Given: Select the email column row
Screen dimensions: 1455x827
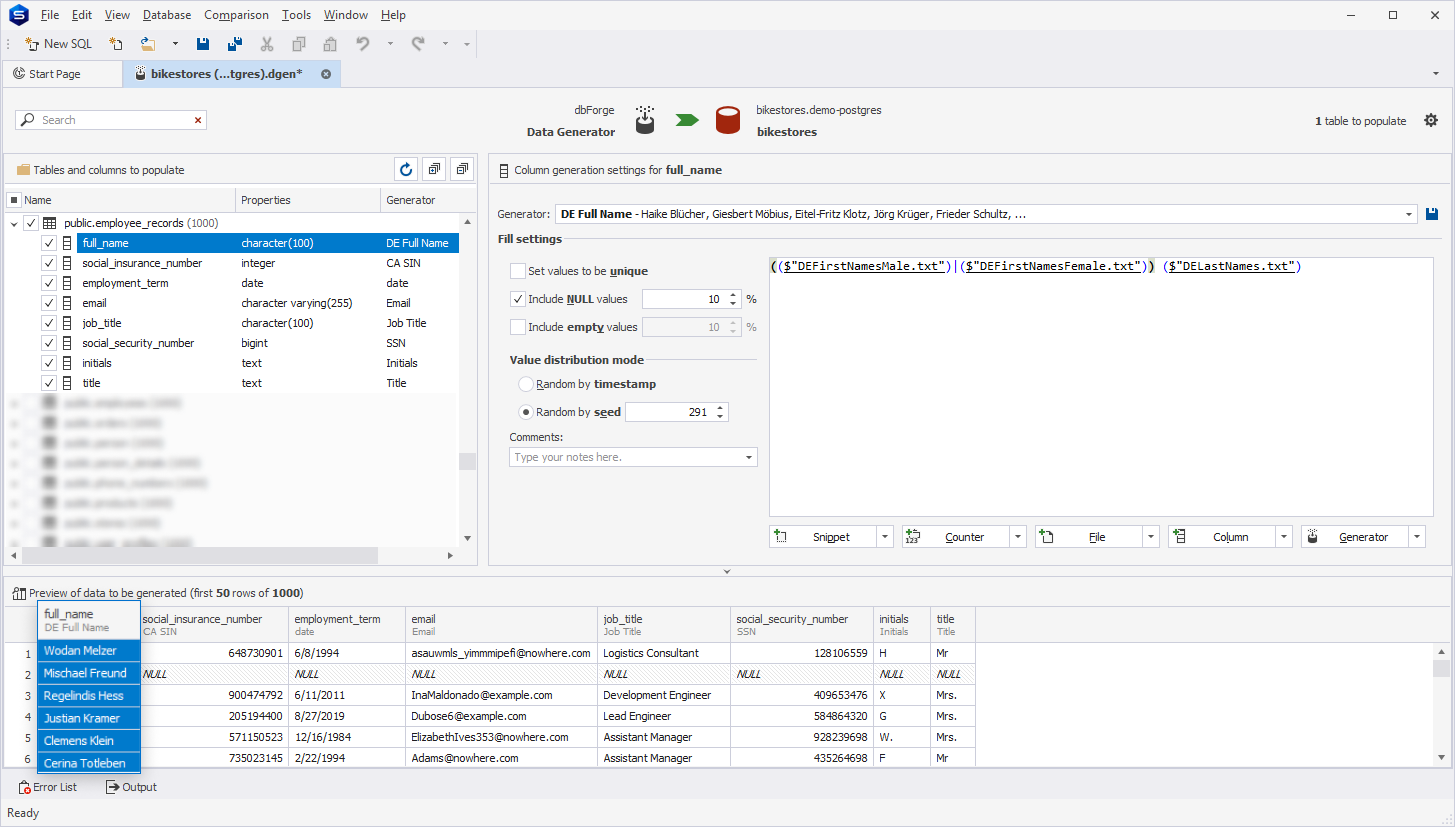Looking at the screenshot, I should pos(268,303).
